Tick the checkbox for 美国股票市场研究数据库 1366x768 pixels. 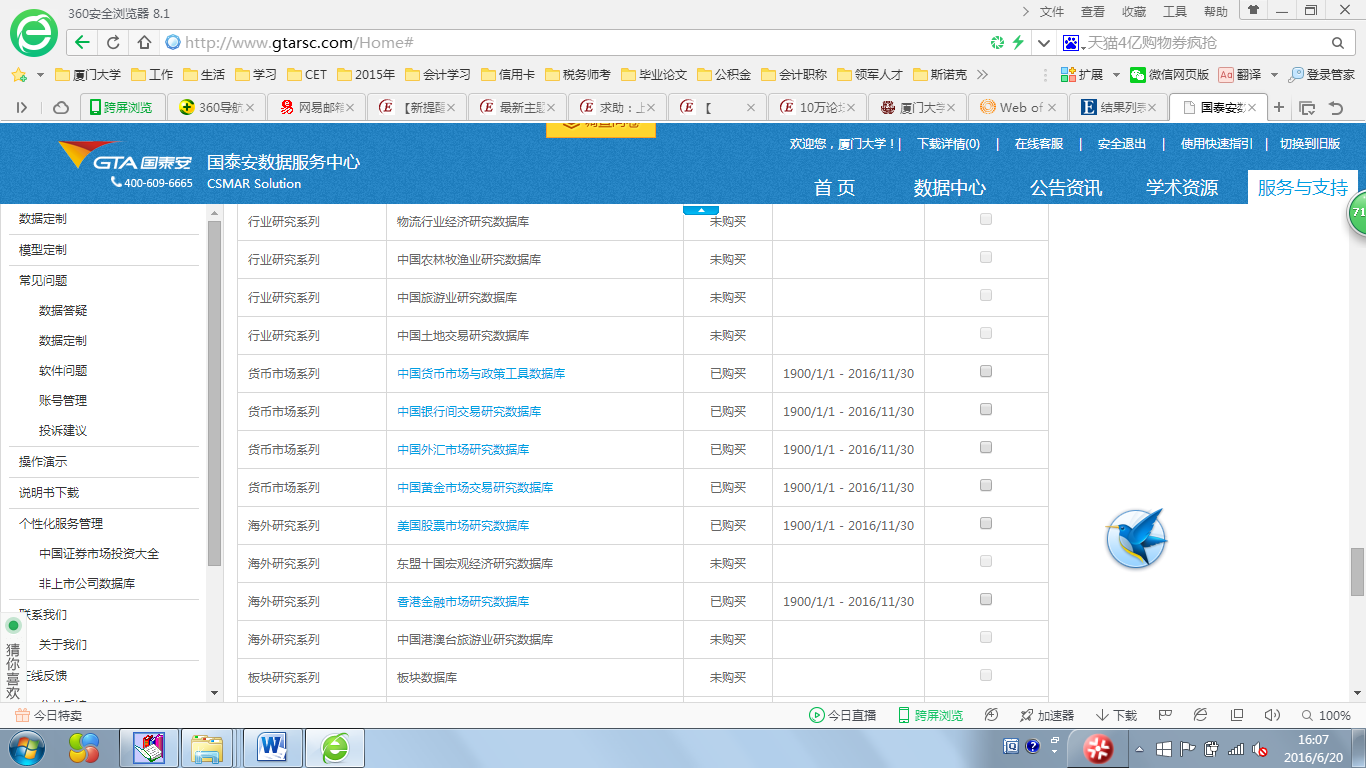[986, 524]
